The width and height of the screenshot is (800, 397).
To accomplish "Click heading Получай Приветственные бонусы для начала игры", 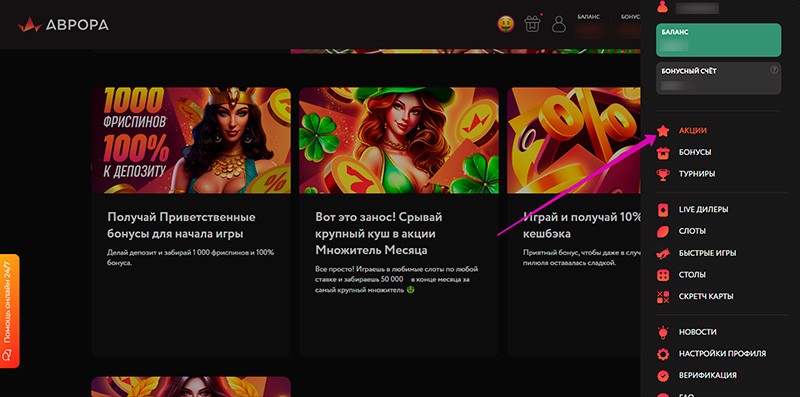I will [182, 226].
